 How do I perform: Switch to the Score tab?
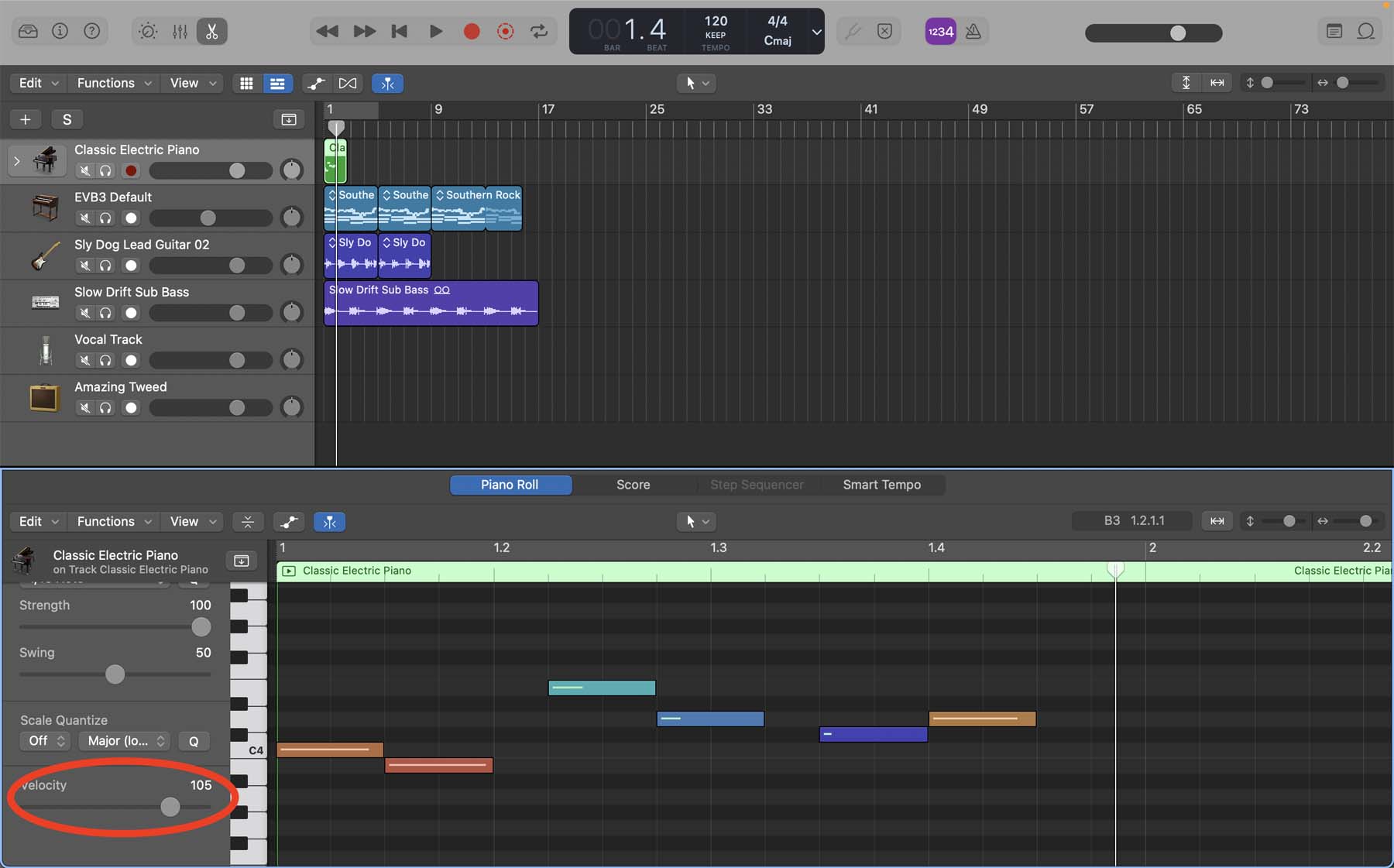click(633, 485)
